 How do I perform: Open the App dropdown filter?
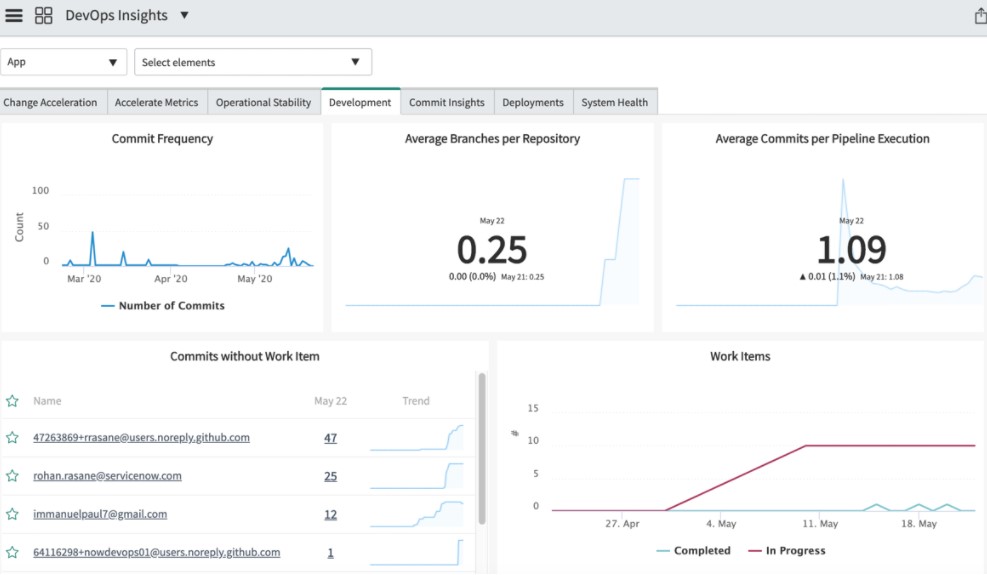coord(63,62)
